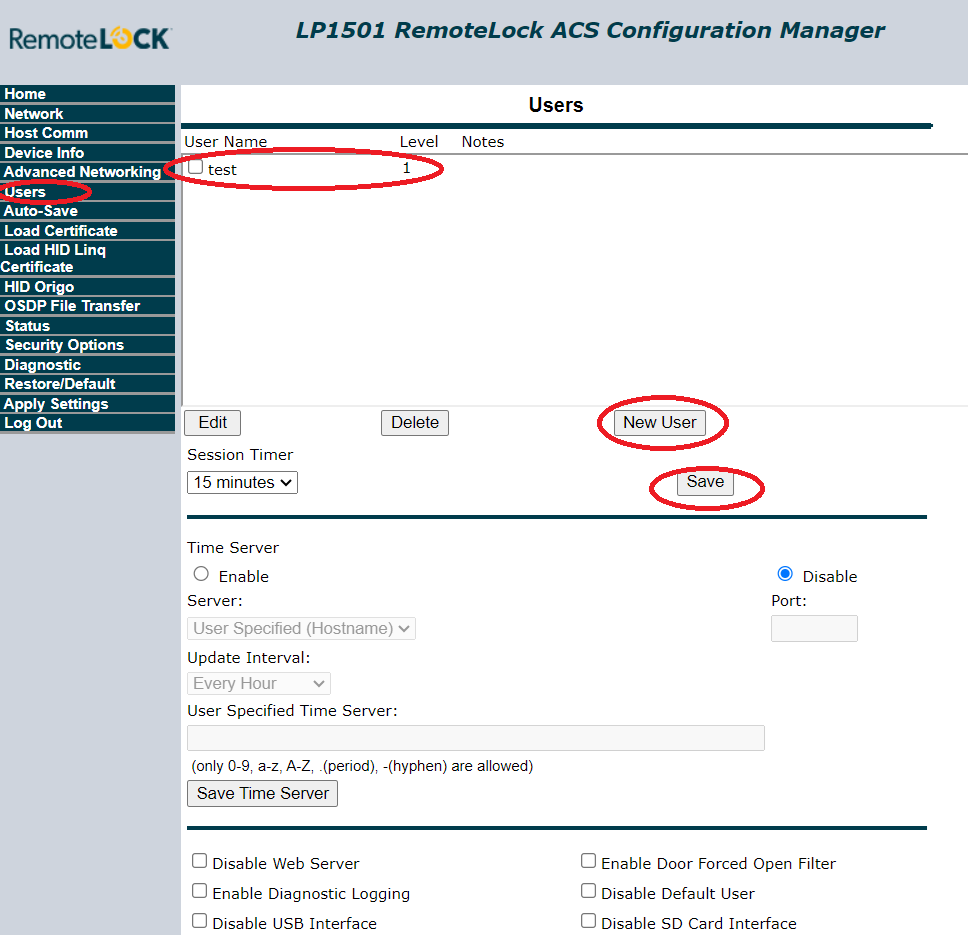Open the Session Timer dropdown
Image resolution: width=968 pixels, height=939 pixels.
[242, 483]
